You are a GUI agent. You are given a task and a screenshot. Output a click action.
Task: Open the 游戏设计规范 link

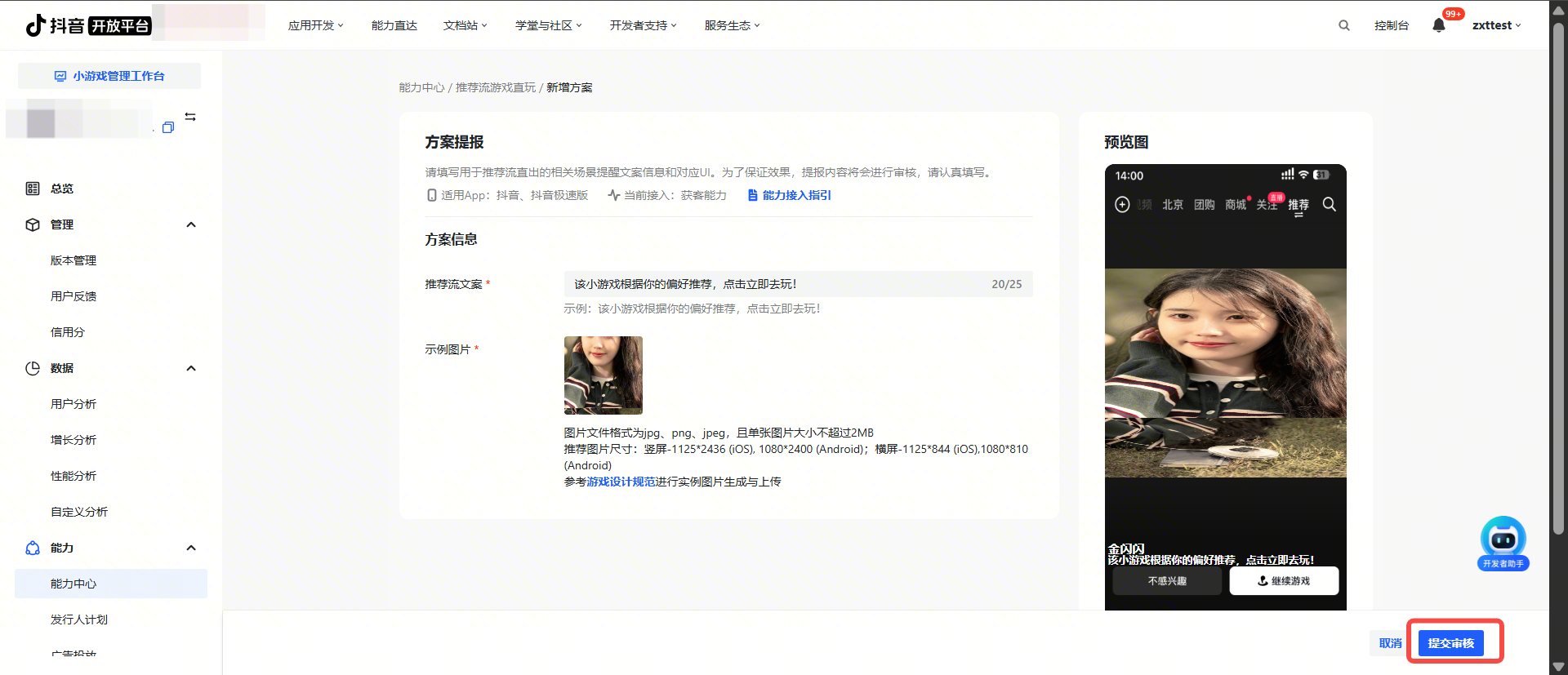621,482
